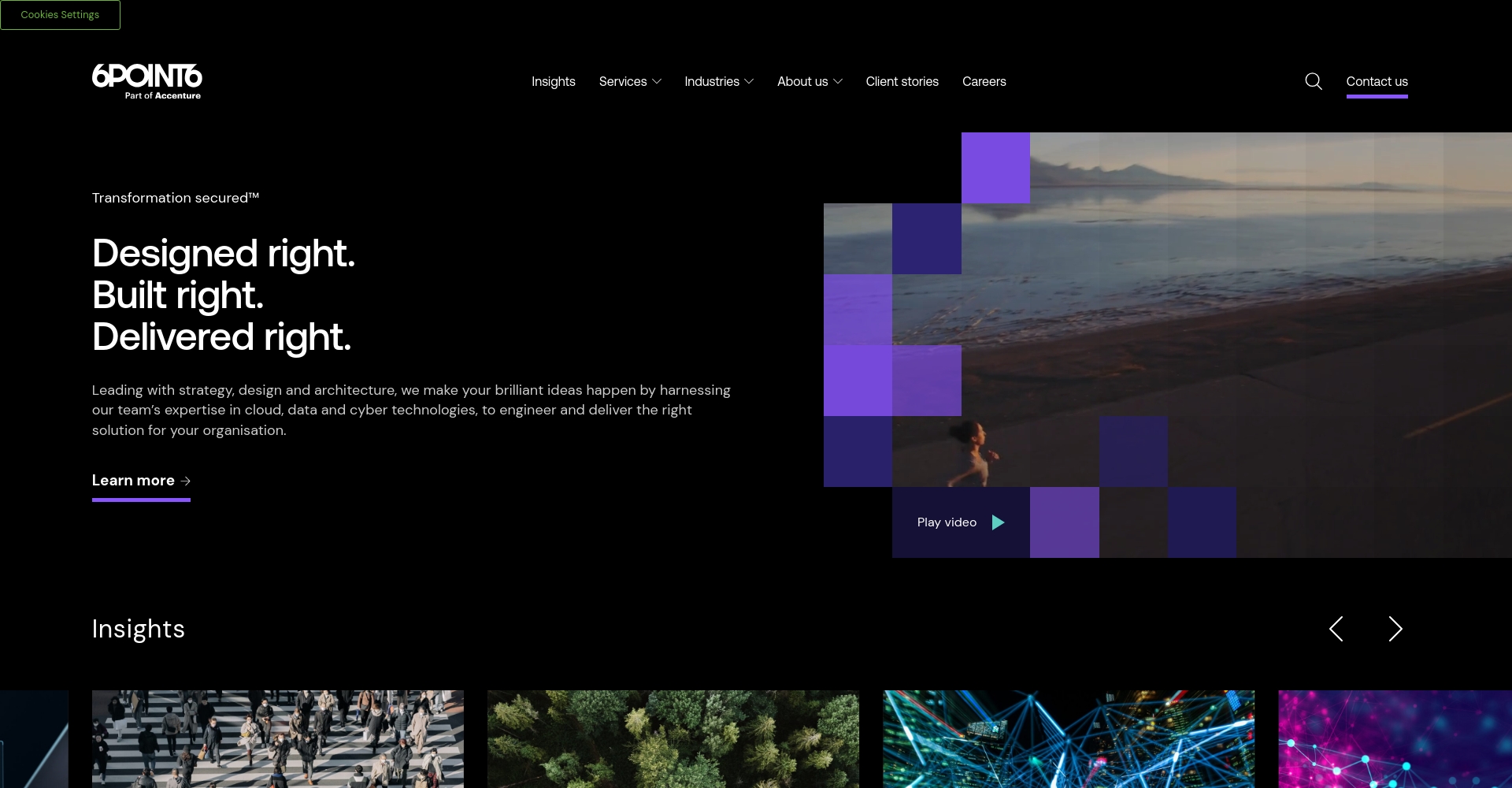Go to Client stories
1512x788 pixels.
[902, 81]
